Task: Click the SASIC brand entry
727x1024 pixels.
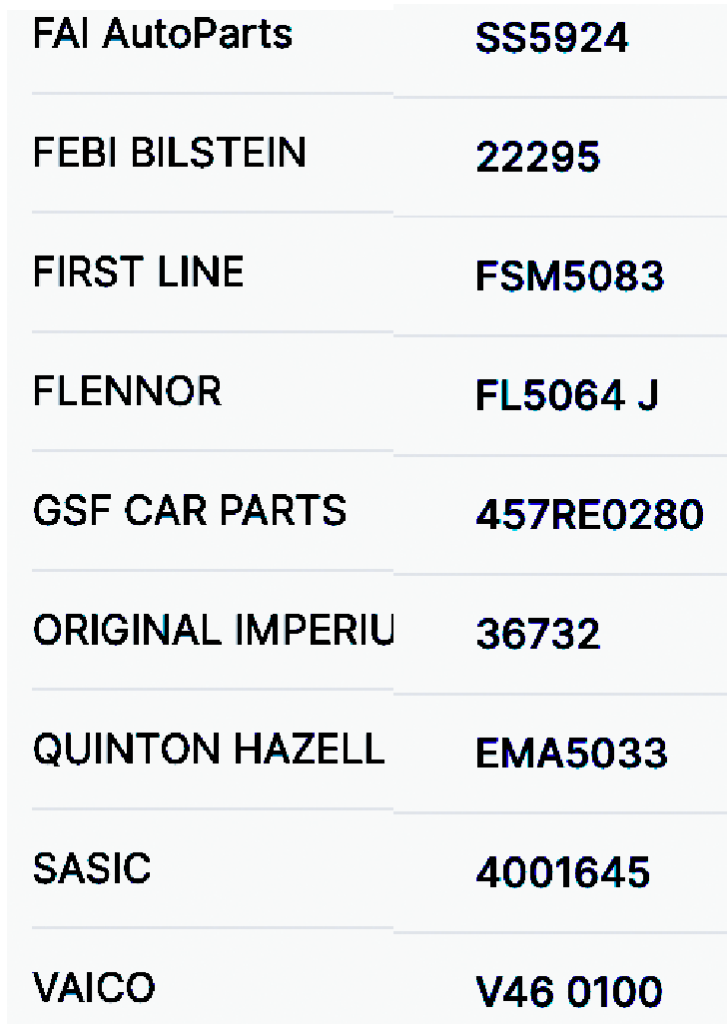Action: pyautogui.click(x=92, y=868)
